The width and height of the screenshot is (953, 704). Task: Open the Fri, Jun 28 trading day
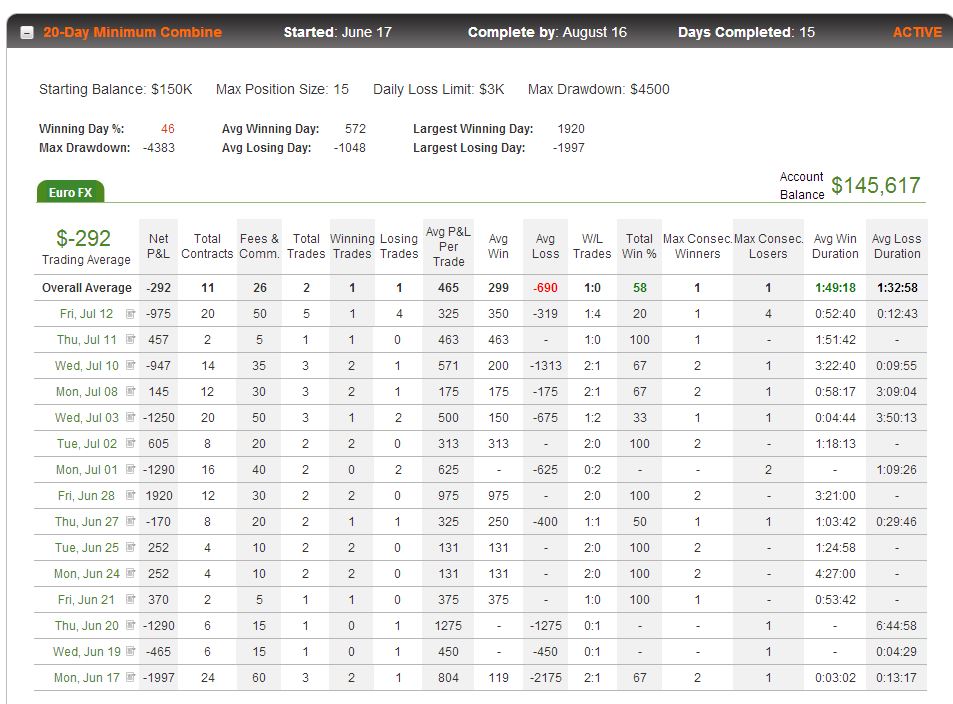coord(86,496)
